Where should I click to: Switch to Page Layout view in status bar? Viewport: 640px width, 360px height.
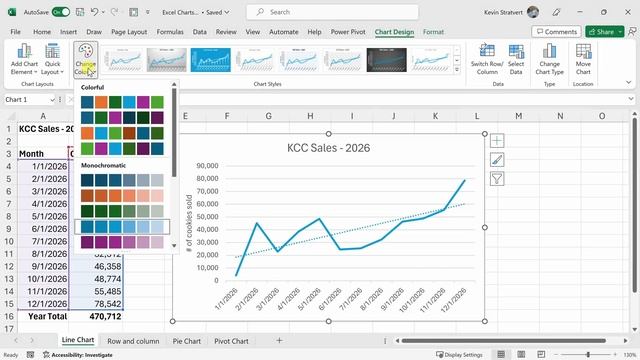coord(521,354)
